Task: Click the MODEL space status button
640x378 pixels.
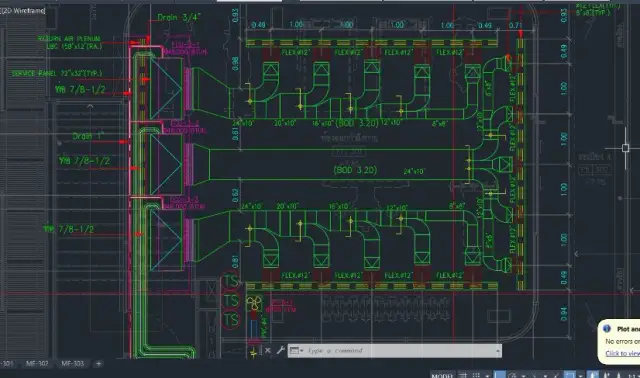Action: coord(442,375)
